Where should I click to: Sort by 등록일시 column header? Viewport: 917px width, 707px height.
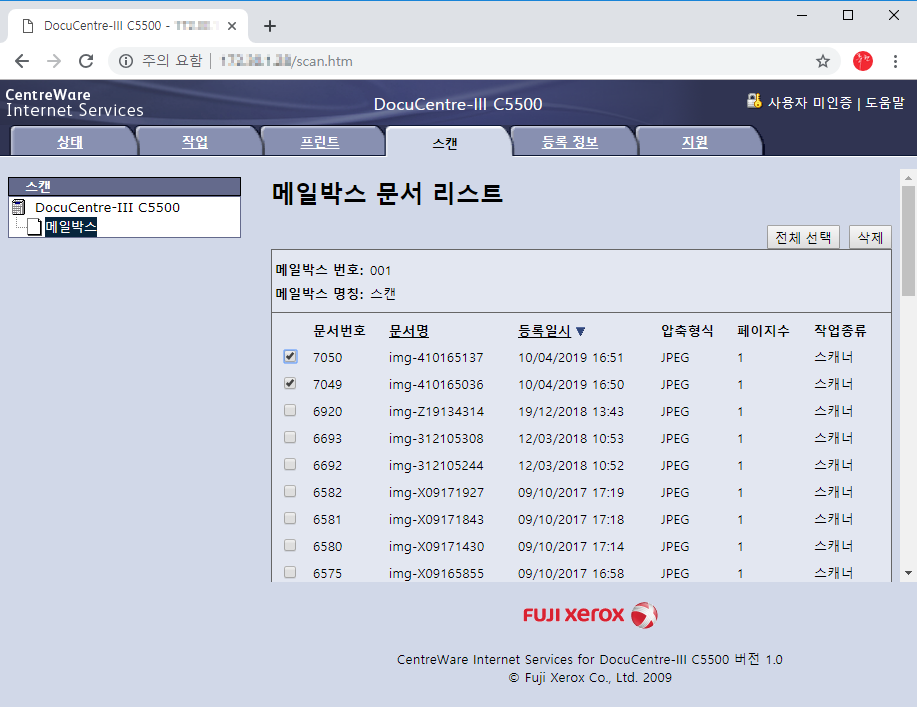[x=544, y=331]
